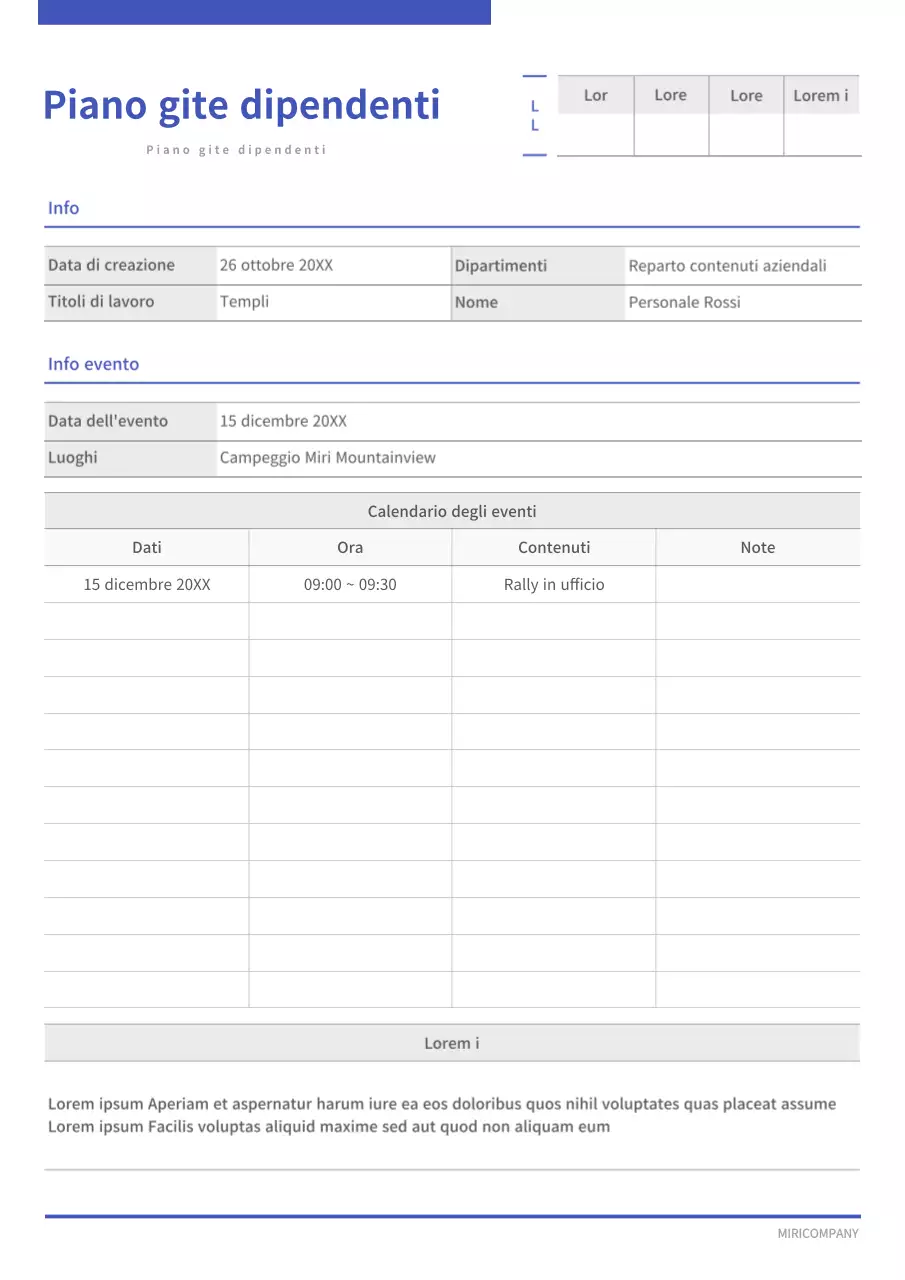Screen dimensions: 905x1280
Task: Select the event date '15 dicembre 20XX' field
Action: pyautogui.click(x=283, y=421)
